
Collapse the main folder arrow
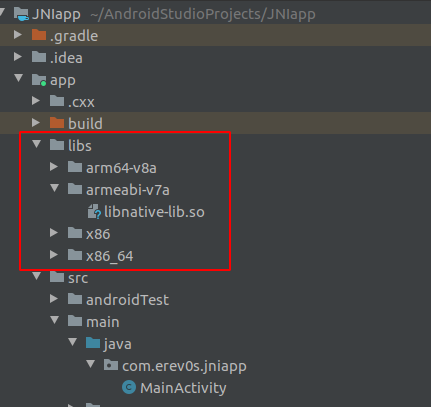(x=54, y=320)
